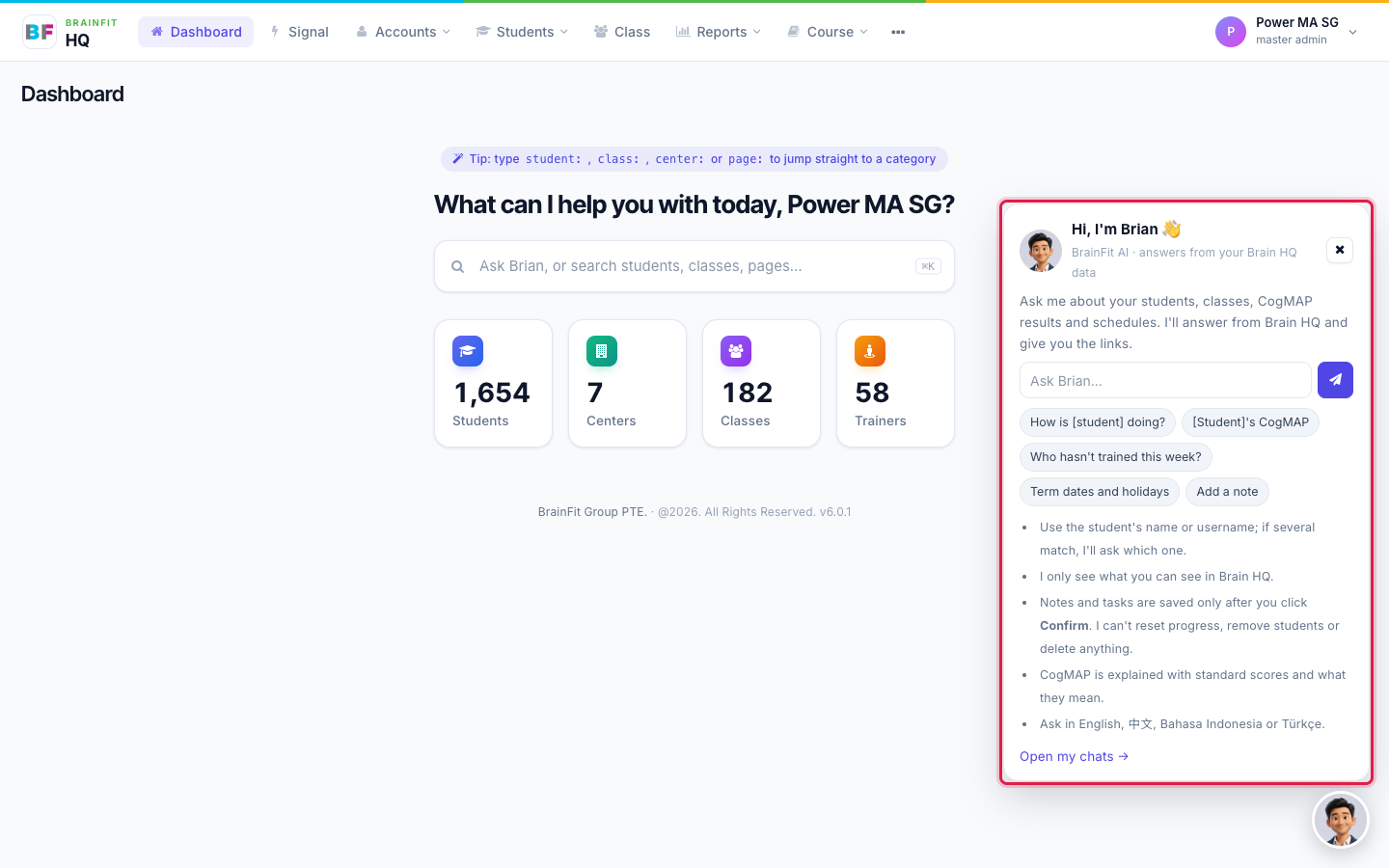Expand the Students dropdown menu
Screen dimensions: 1389x868
522,32
